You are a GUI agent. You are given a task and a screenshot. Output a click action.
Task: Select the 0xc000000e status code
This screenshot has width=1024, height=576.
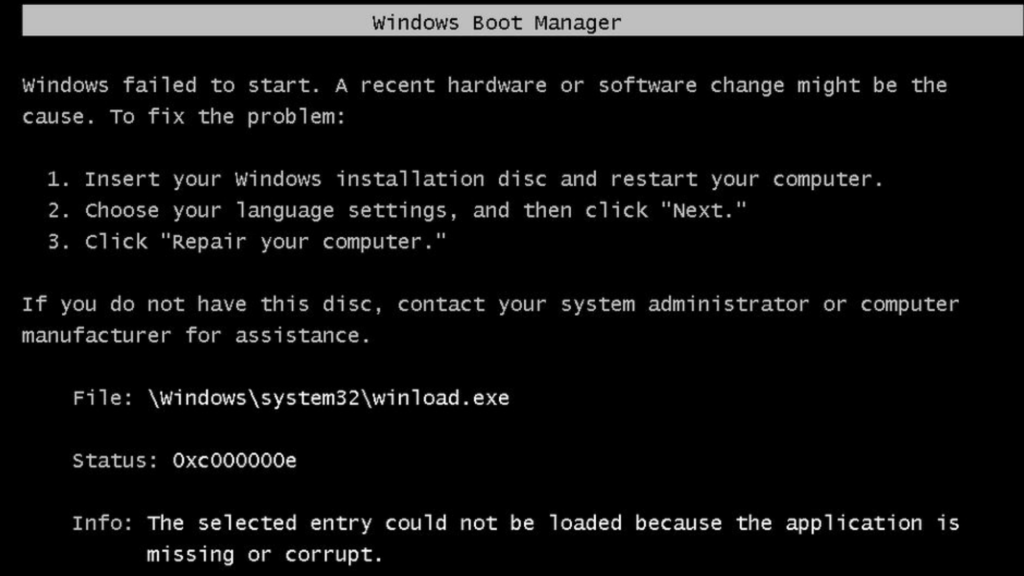tap(234, 460)
